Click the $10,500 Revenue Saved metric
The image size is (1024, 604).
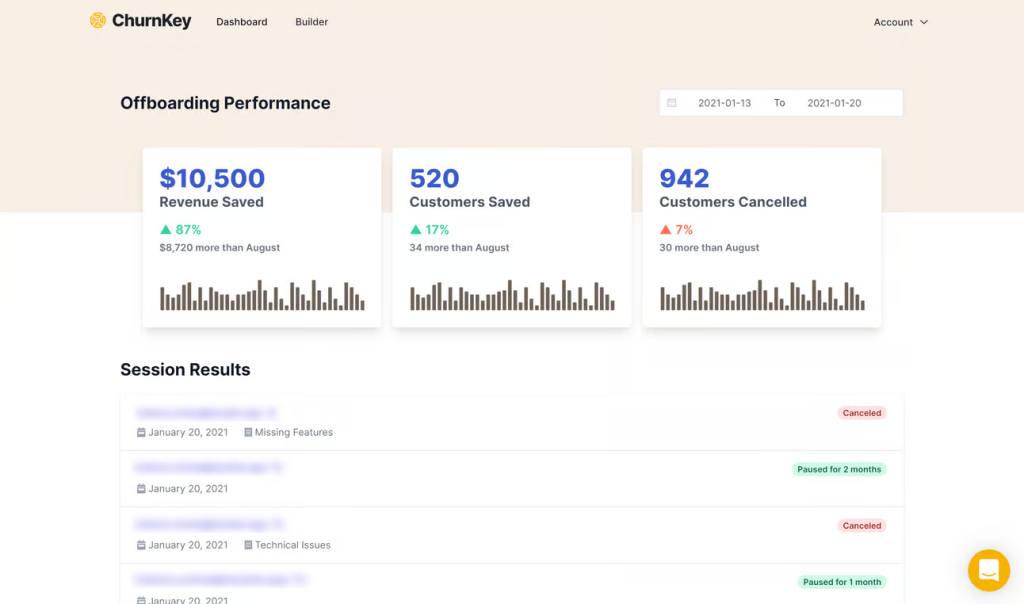point(212,177)
